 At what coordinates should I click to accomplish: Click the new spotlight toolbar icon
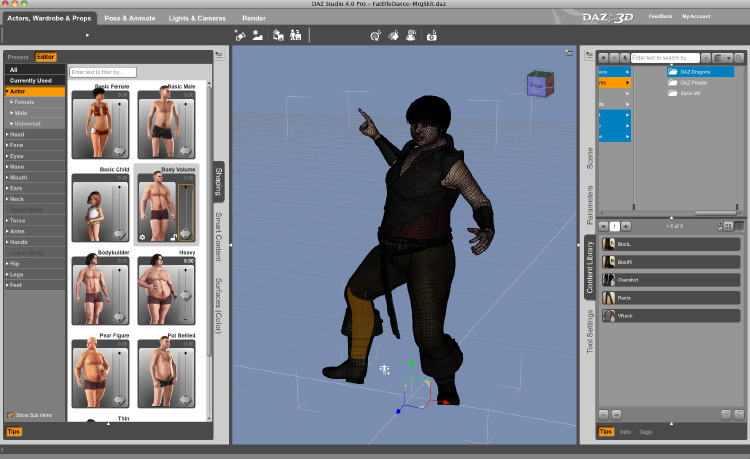coord(240,35)
